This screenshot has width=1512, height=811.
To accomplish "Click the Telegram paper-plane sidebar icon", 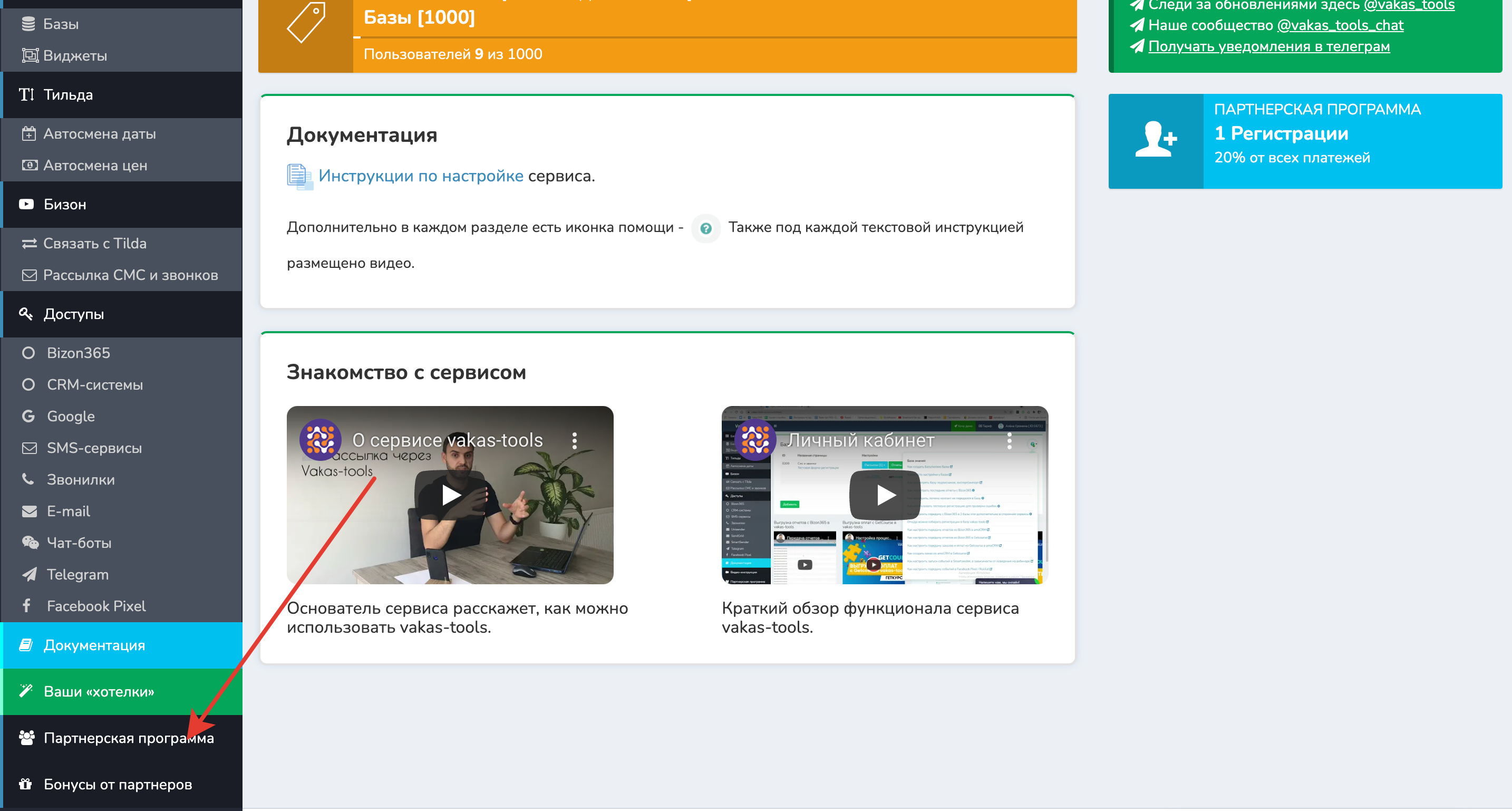I will (x=29, y=574).
